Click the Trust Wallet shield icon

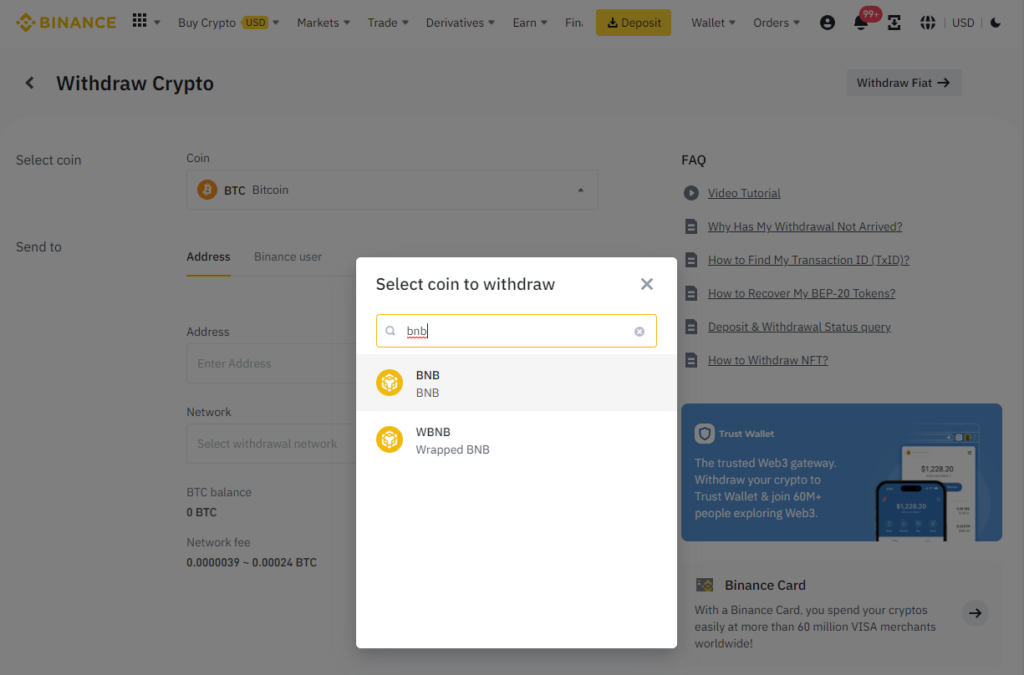(704, 433)
